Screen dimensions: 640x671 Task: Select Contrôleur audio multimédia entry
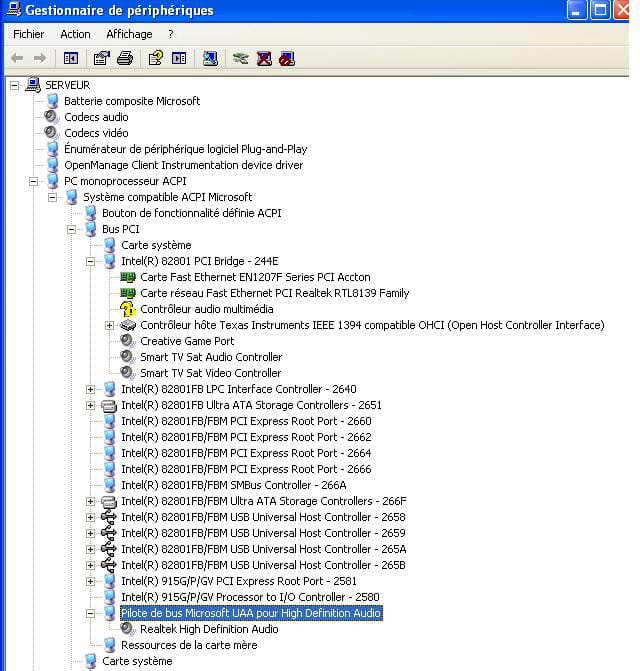207,309
